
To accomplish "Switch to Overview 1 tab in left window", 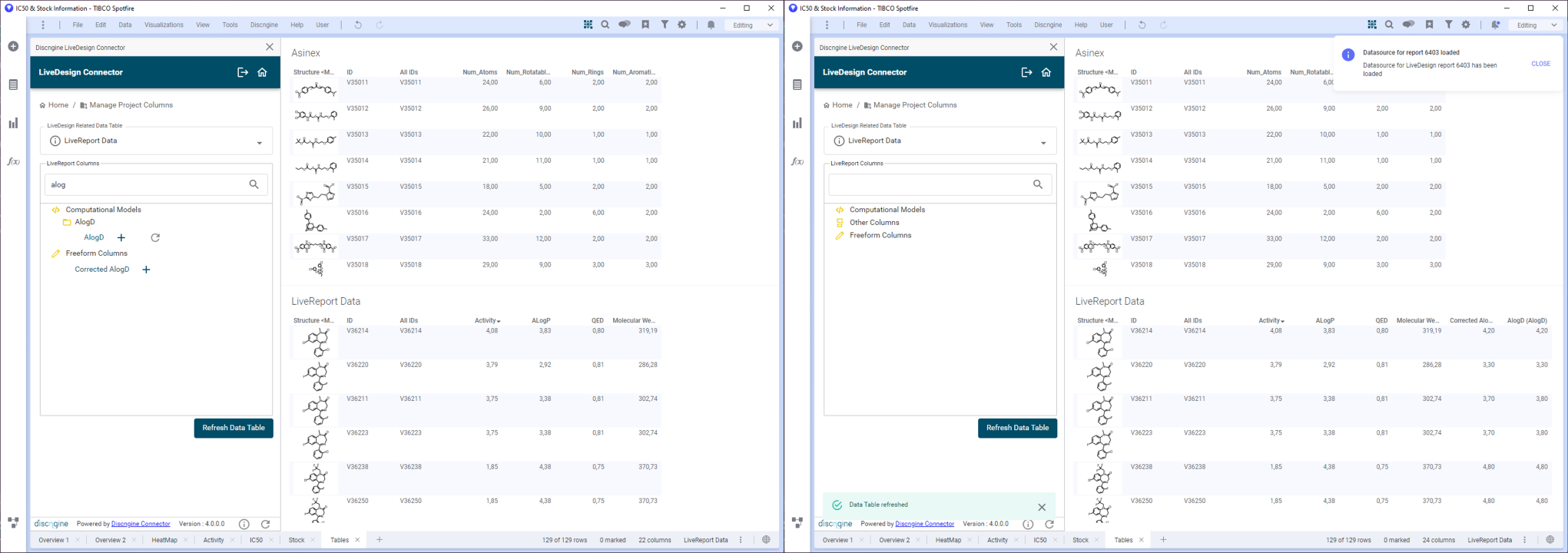I will pyautogui.click(x=54, y=540).
